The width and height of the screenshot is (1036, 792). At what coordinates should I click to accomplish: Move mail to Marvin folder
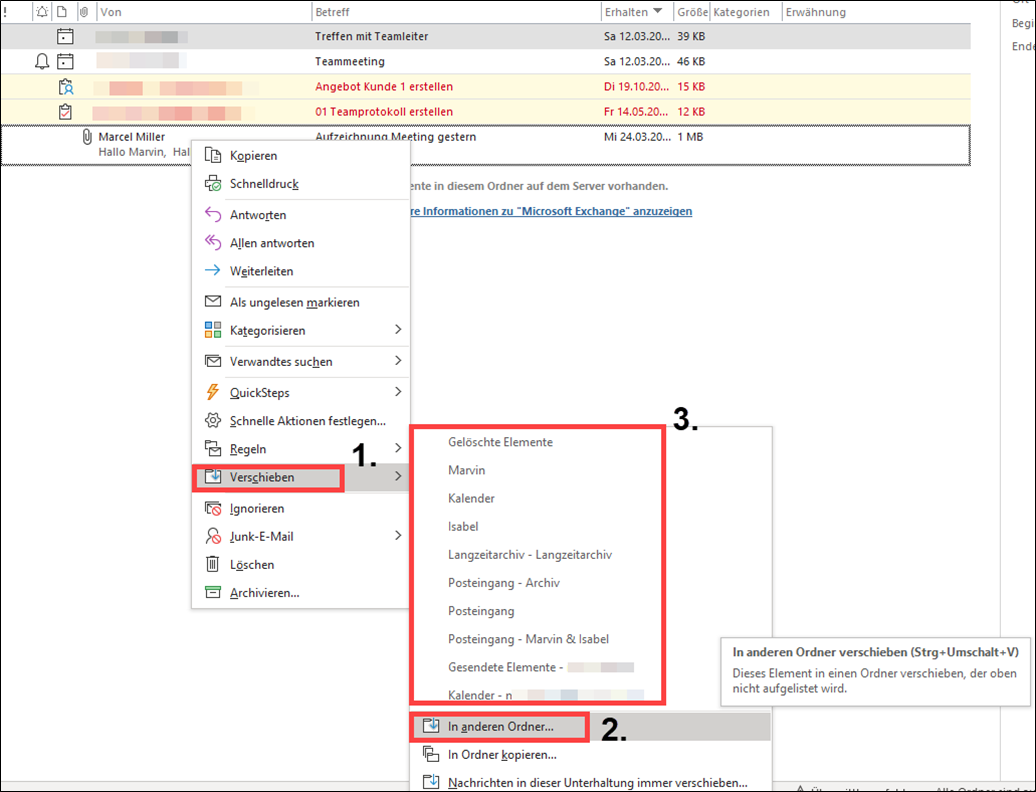pyautogui.click(x=466, y=470)
